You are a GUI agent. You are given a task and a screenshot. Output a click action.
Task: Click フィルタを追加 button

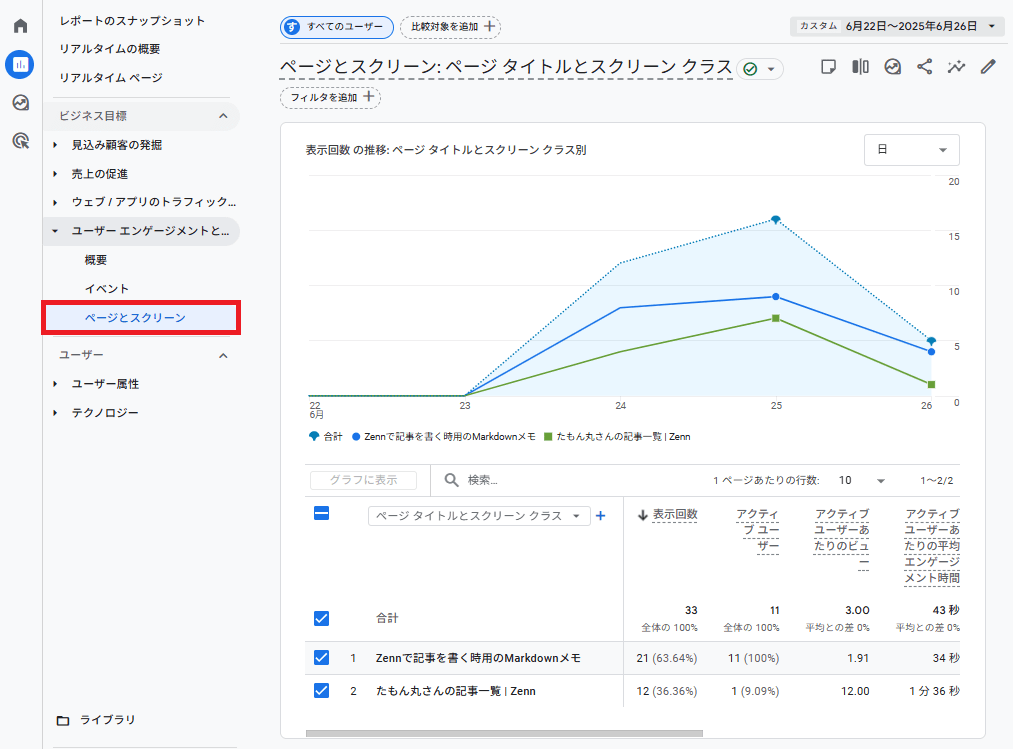point(330,97)
